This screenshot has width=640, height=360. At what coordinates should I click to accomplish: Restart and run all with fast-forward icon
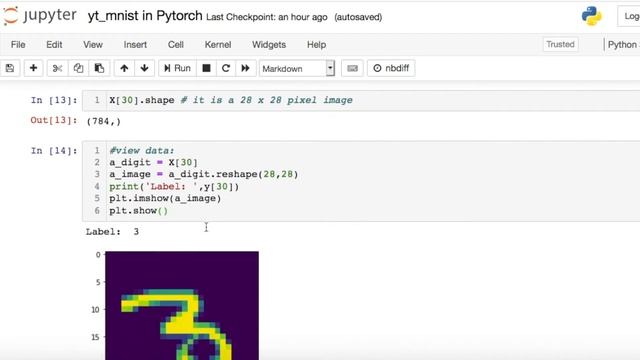coord(245,68)
